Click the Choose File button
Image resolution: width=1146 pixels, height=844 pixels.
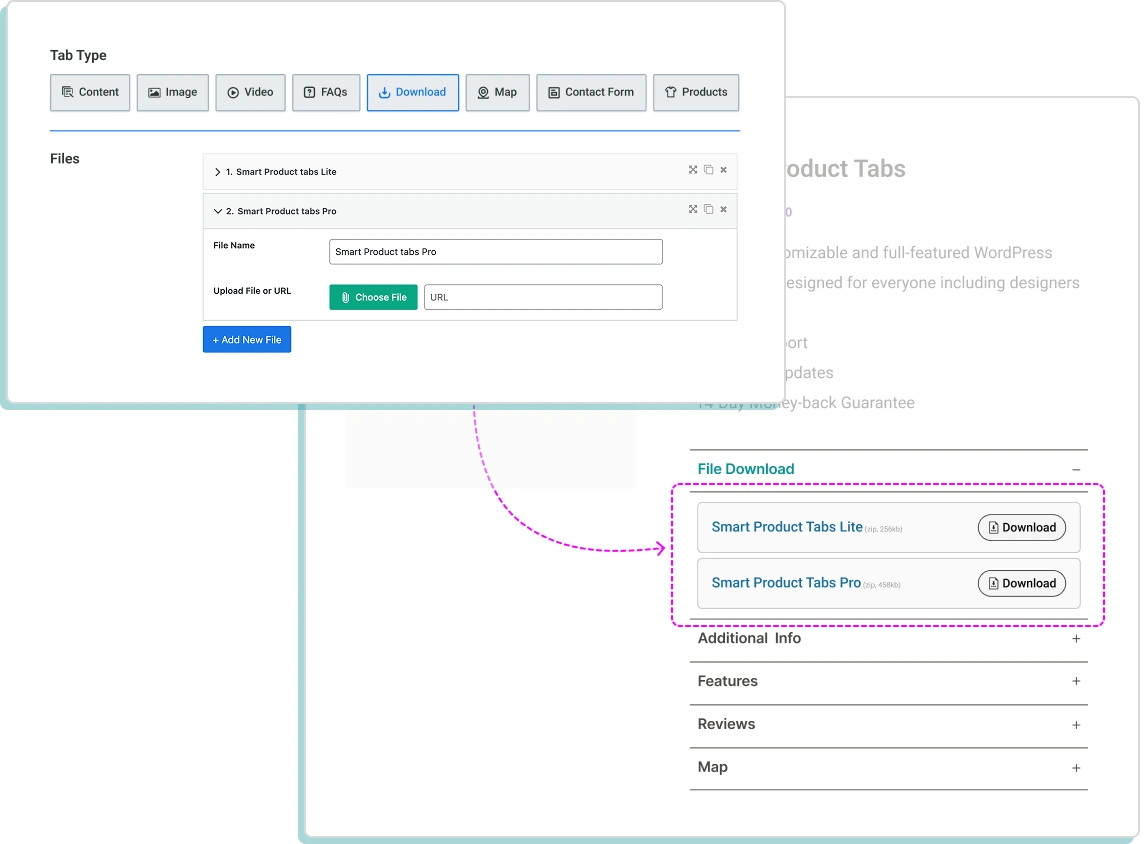point(373,297)
